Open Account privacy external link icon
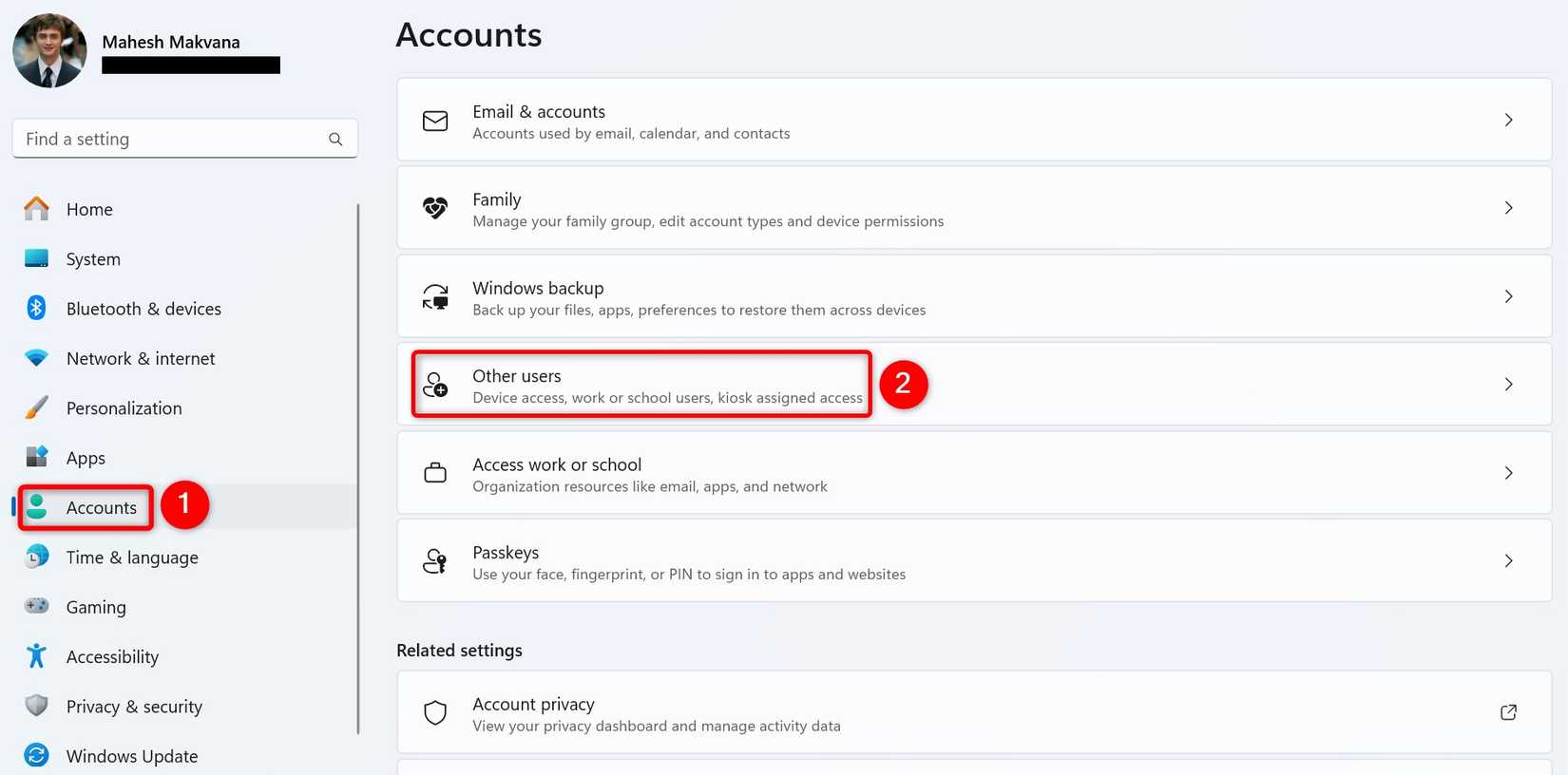The width and height of the screenshot is (1568, 775). click(1508, 712)
